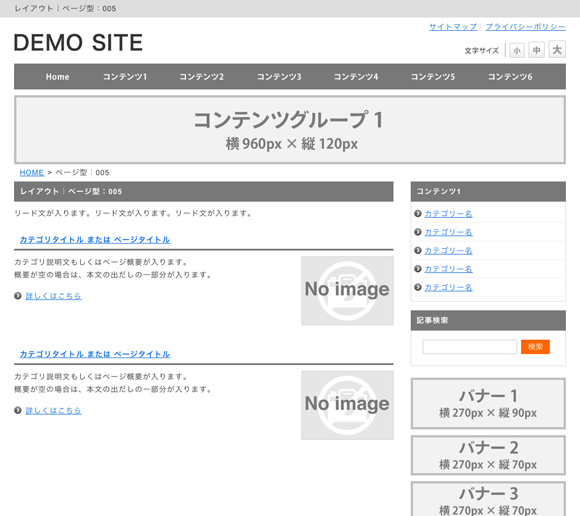
Task: Open the サイトマップ link
Action: point(453,27)
